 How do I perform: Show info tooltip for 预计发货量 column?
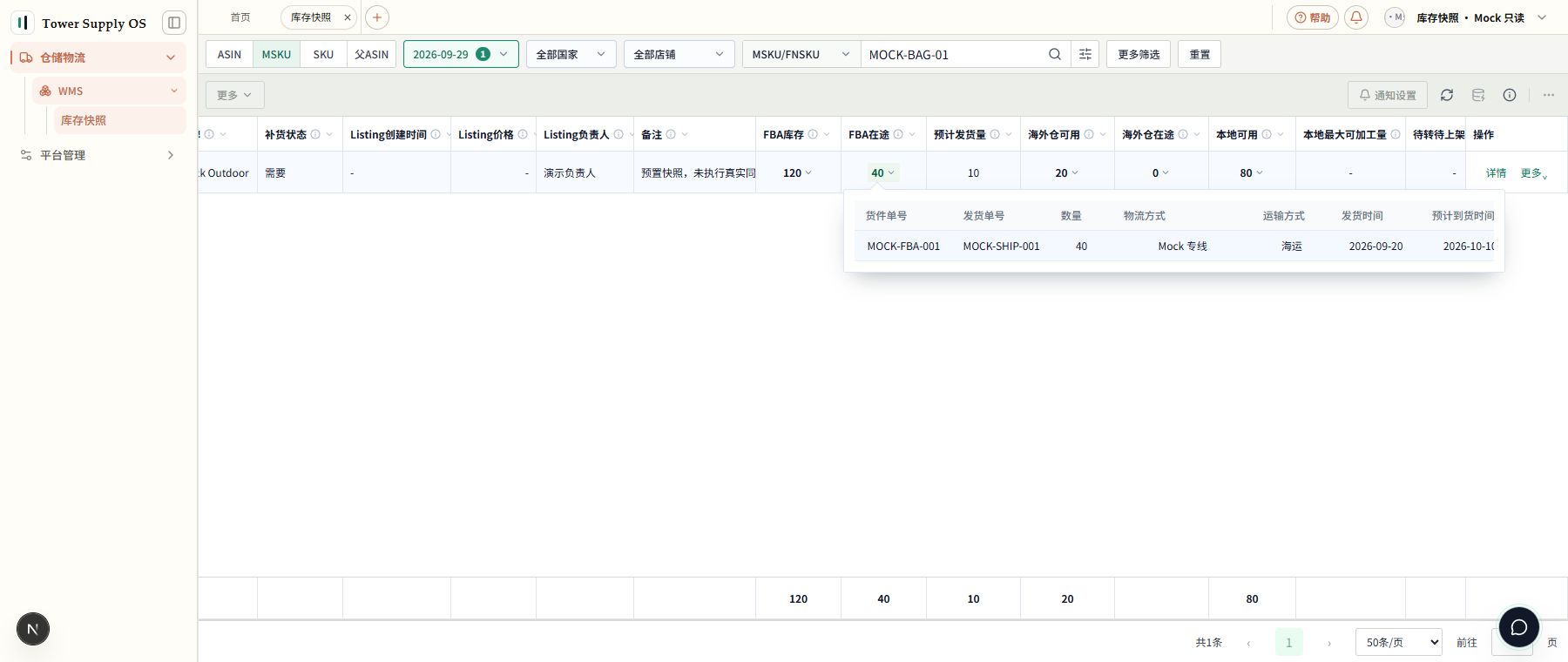(x=995, y=134)
